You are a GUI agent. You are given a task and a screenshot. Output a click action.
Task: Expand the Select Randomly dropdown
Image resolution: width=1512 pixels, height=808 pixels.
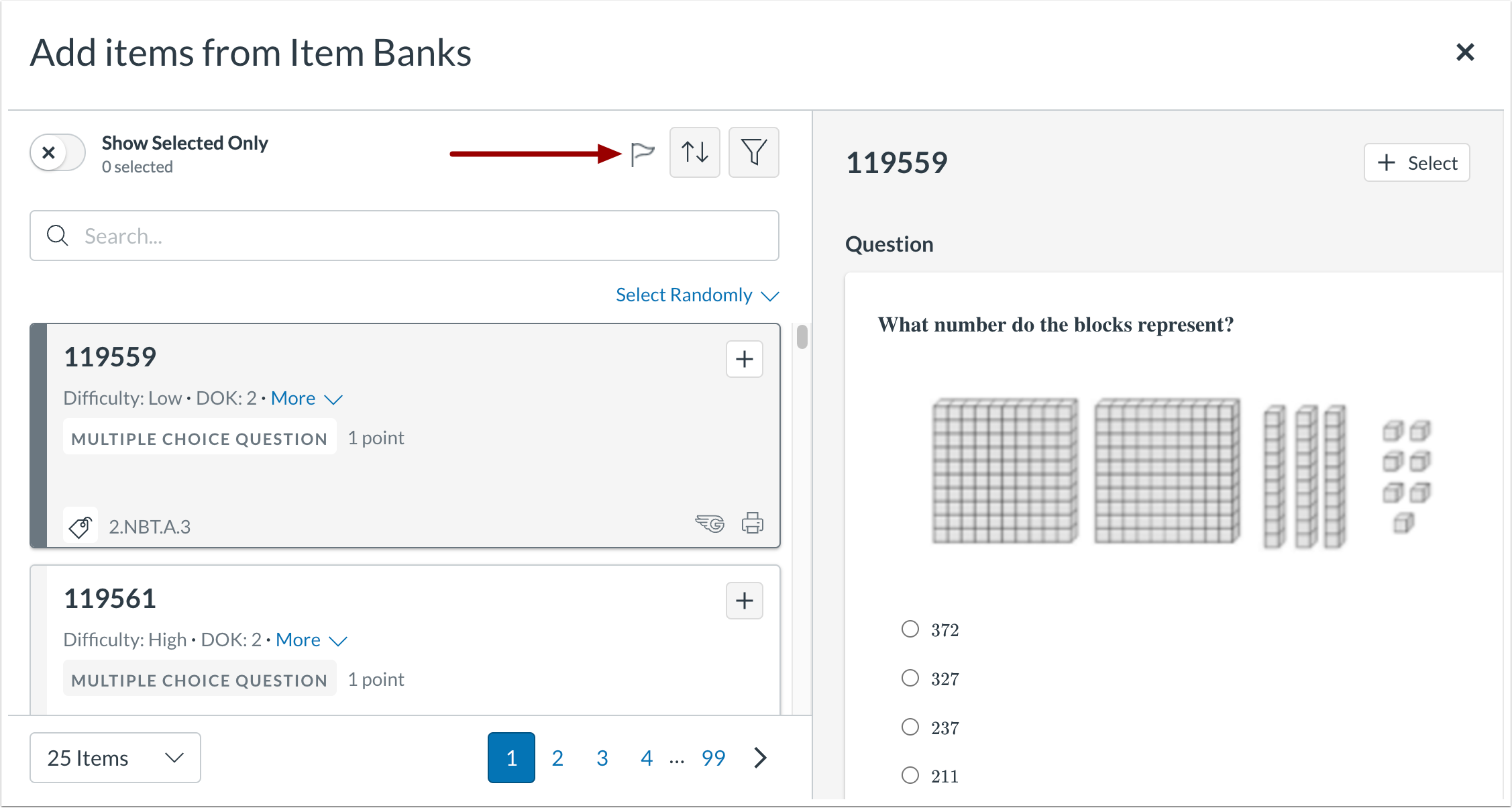[696, 295]
